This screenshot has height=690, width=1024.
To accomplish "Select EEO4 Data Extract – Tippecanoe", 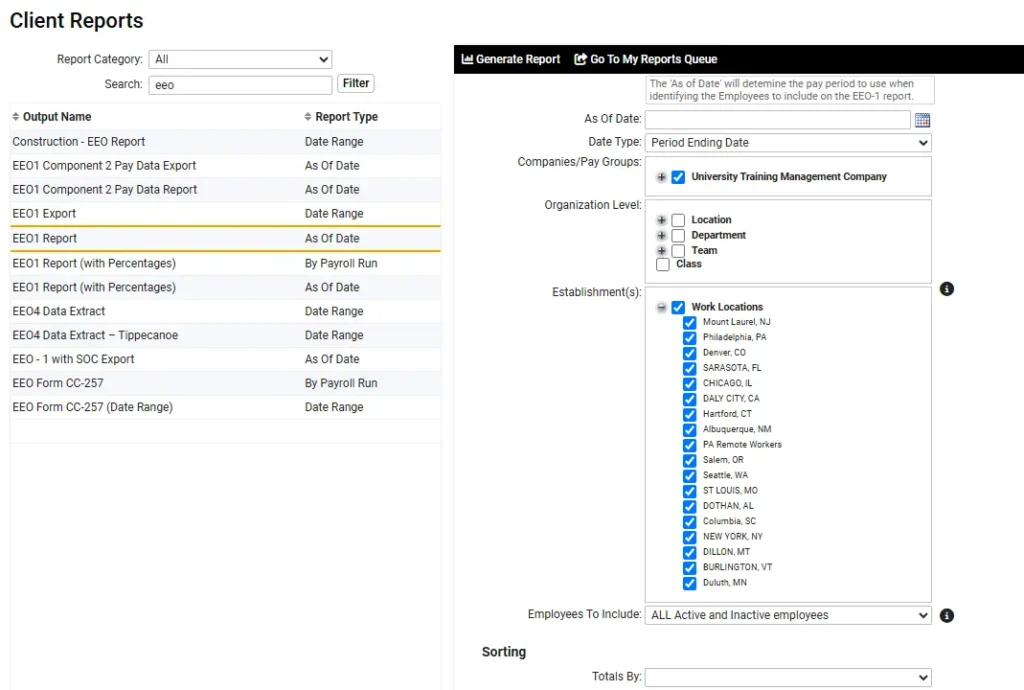I will click(225, 336).
